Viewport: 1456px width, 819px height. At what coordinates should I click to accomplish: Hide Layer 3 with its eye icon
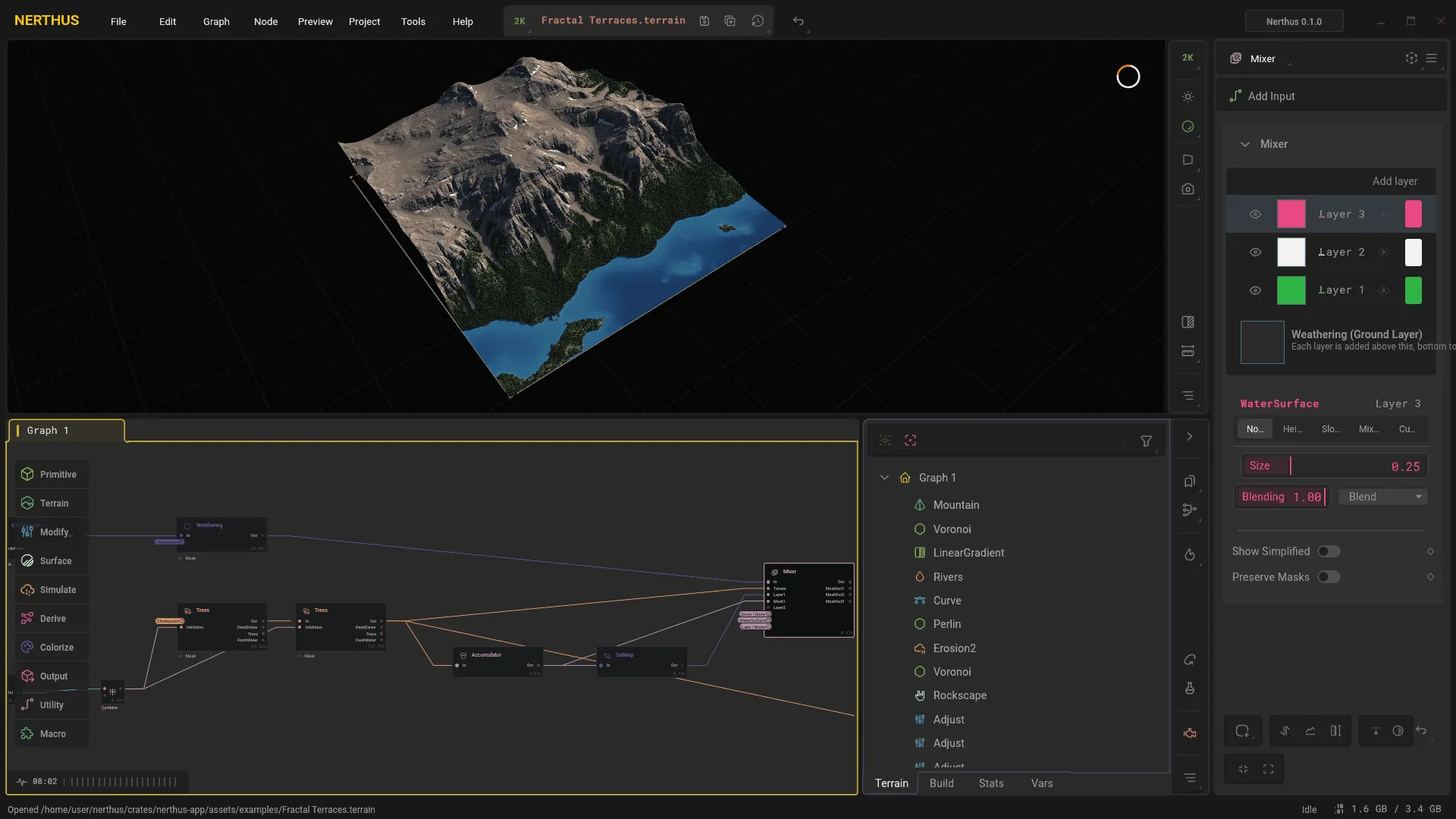click(x=1255, y=215)
